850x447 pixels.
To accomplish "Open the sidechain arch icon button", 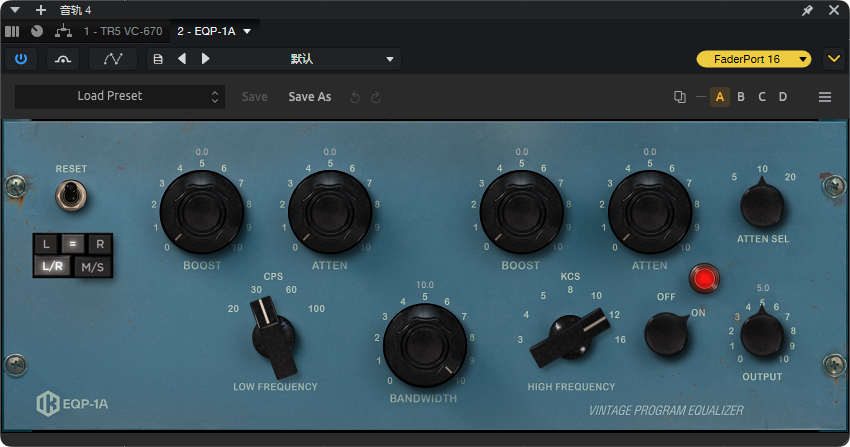I will click(x=63, y=59).
